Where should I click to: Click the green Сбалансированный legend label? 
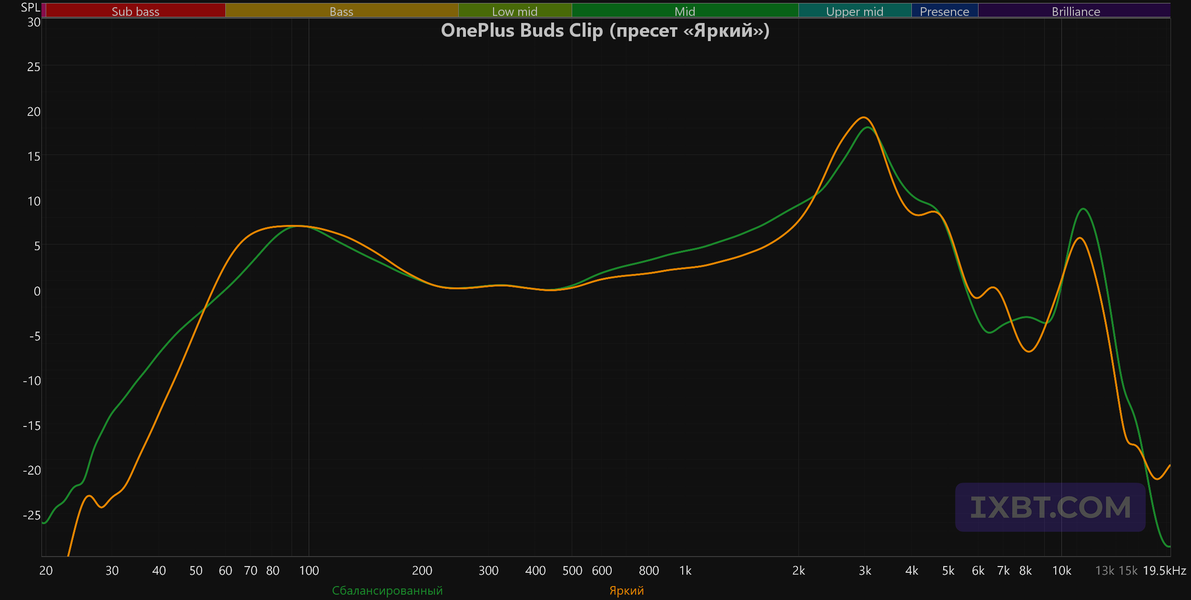point(387,590)
